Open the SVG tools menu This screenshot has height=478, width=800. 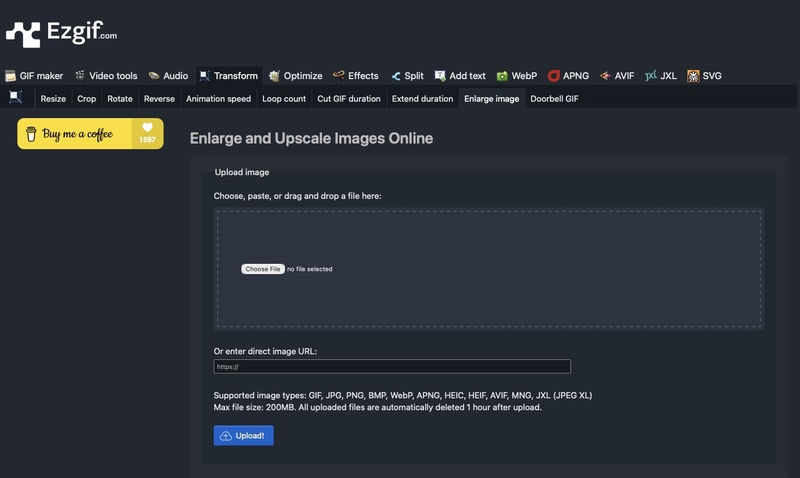(705, 76)
